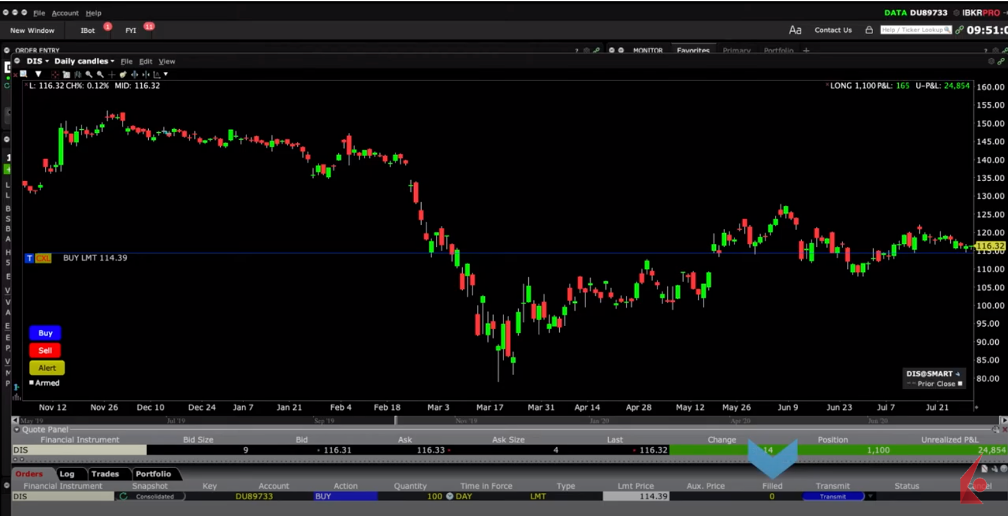Open the Daily candles dropdown
The image size is (1008, 516).
[x=84, y=61]
